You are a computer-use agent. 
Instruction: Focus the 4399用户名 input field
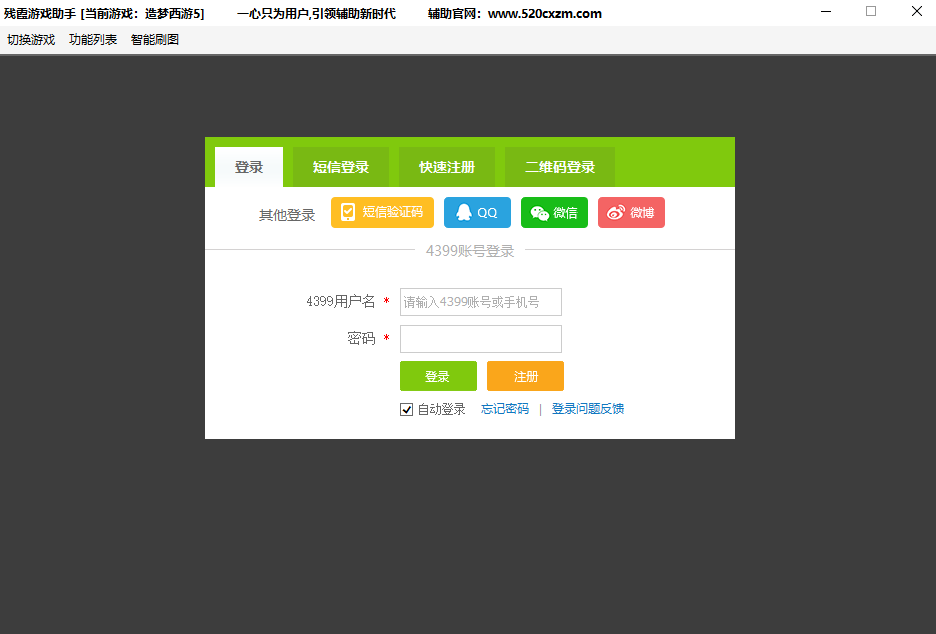tap(481, 302)
